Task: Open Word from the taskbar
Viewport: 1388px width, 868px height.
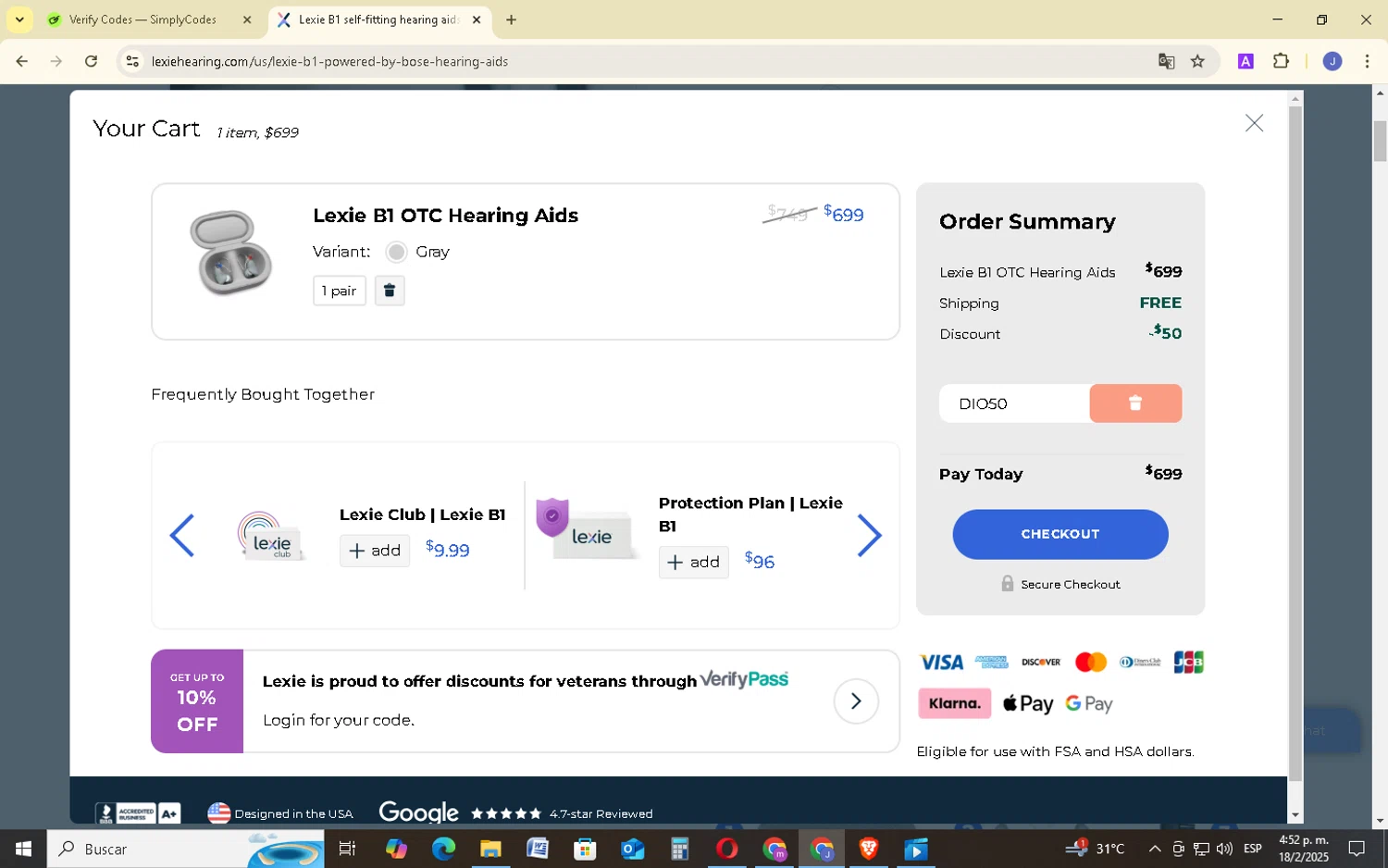Action: (x=538, y=849)
